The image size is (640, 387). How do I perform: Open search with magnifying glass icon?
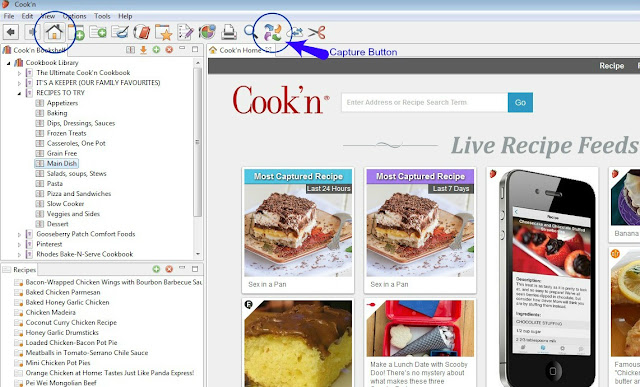(250, 31)
